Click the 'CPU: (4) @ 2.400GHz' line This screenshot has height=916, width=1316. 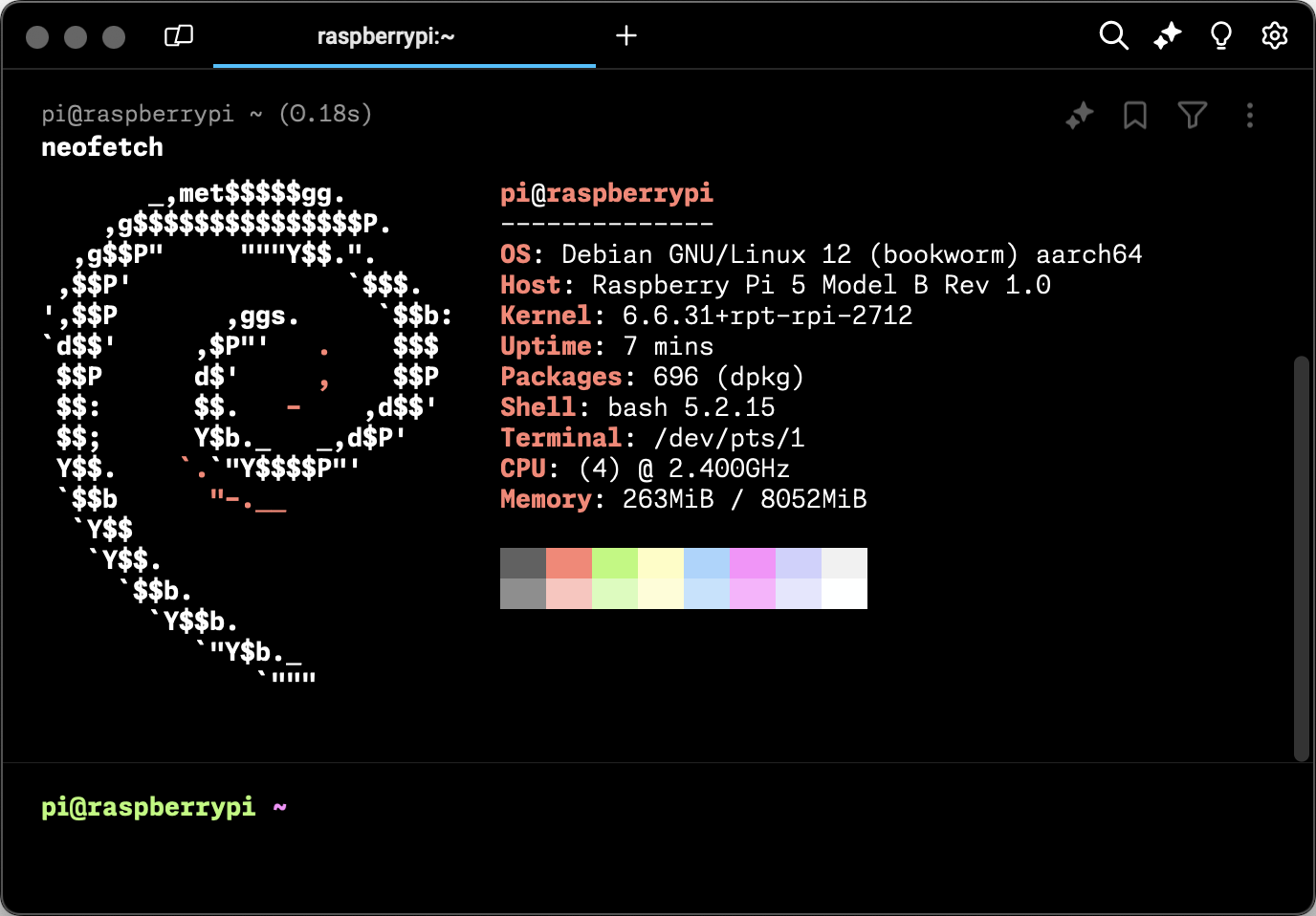point(646,469)
